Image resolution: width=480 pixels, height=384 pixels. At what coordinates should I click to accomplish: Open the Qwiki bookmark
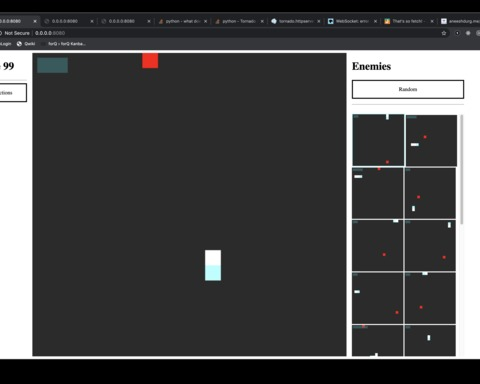[x=26, y=44]
